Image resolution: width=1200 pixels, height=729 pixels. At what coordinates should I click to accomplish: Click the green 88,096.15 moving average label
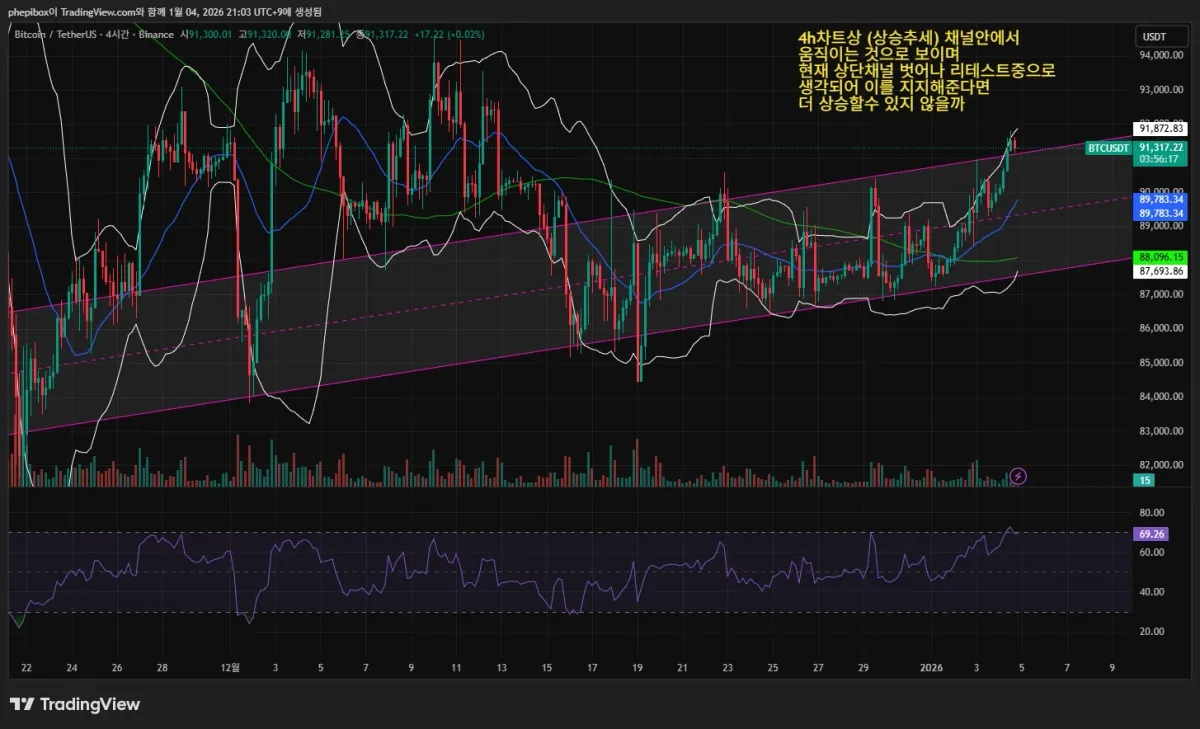click(x=1160, y=256)
